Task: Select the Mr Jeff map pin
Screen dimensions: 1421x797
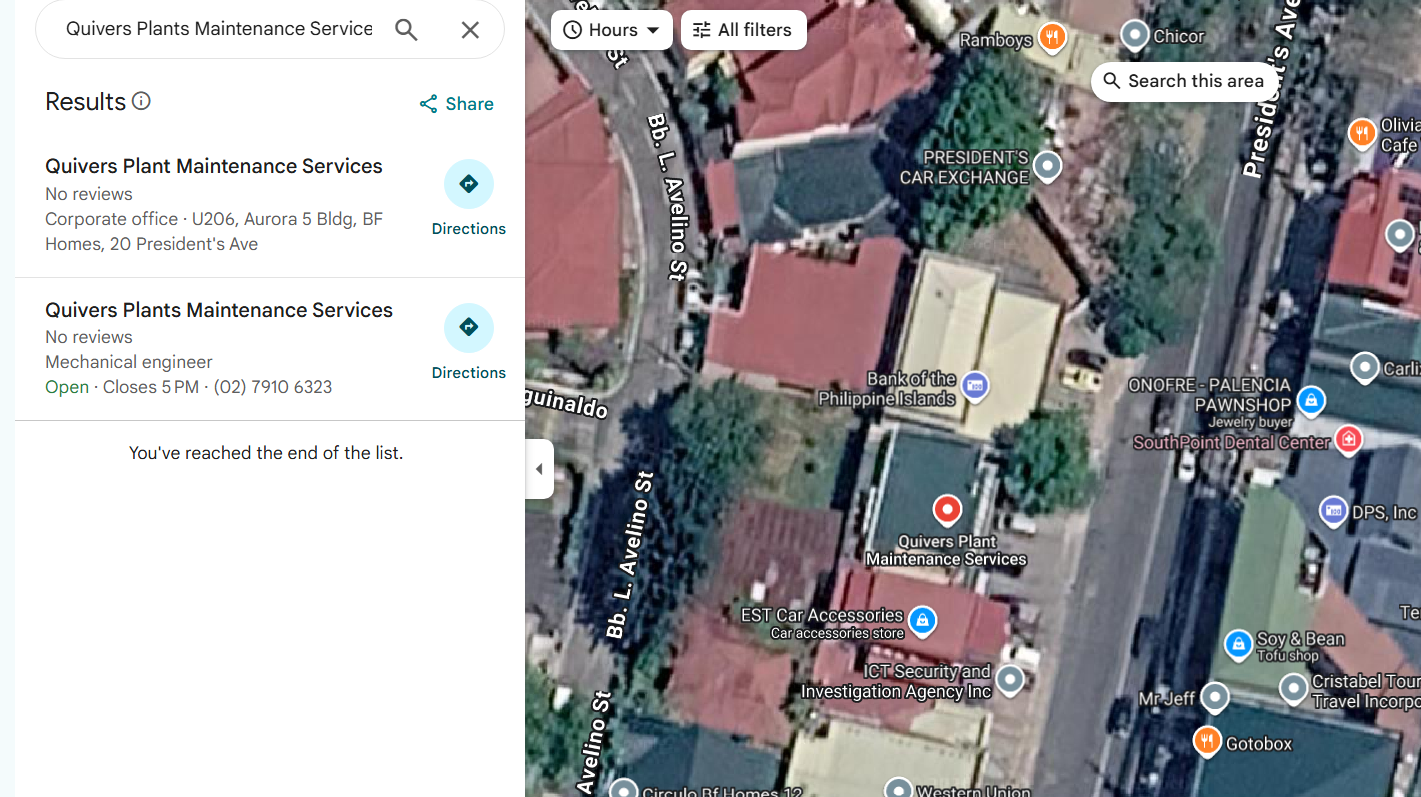Action: (1215, 696)
